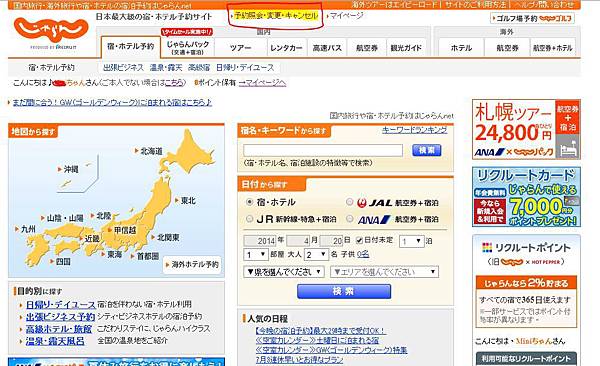Viewport: 600px width, 366px height.
Task: Open 今晩の宿泊予約 link
Action: 321,331
